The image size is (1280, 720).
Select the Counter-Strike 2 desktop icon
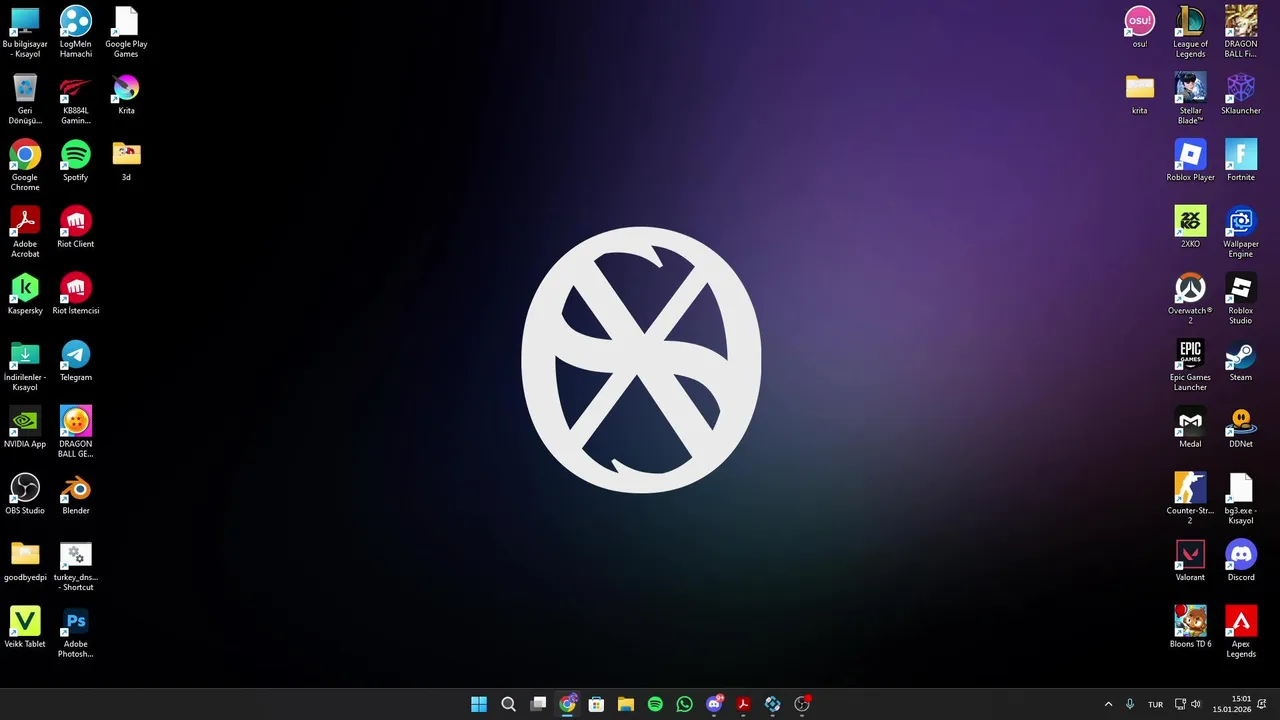tap(1190, 499)
